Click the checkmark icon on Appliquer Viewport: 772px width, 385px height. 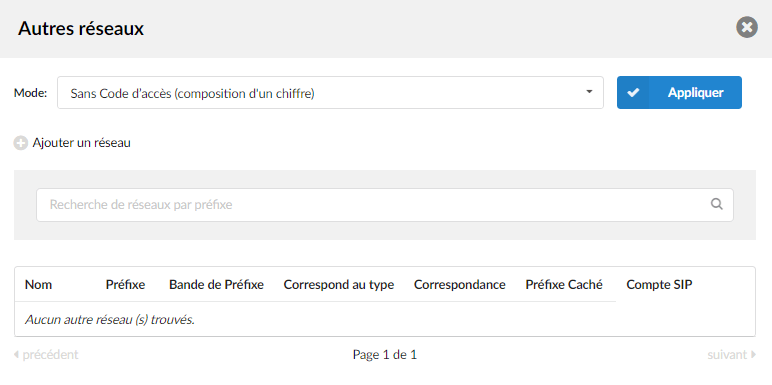tap(633, 93)
